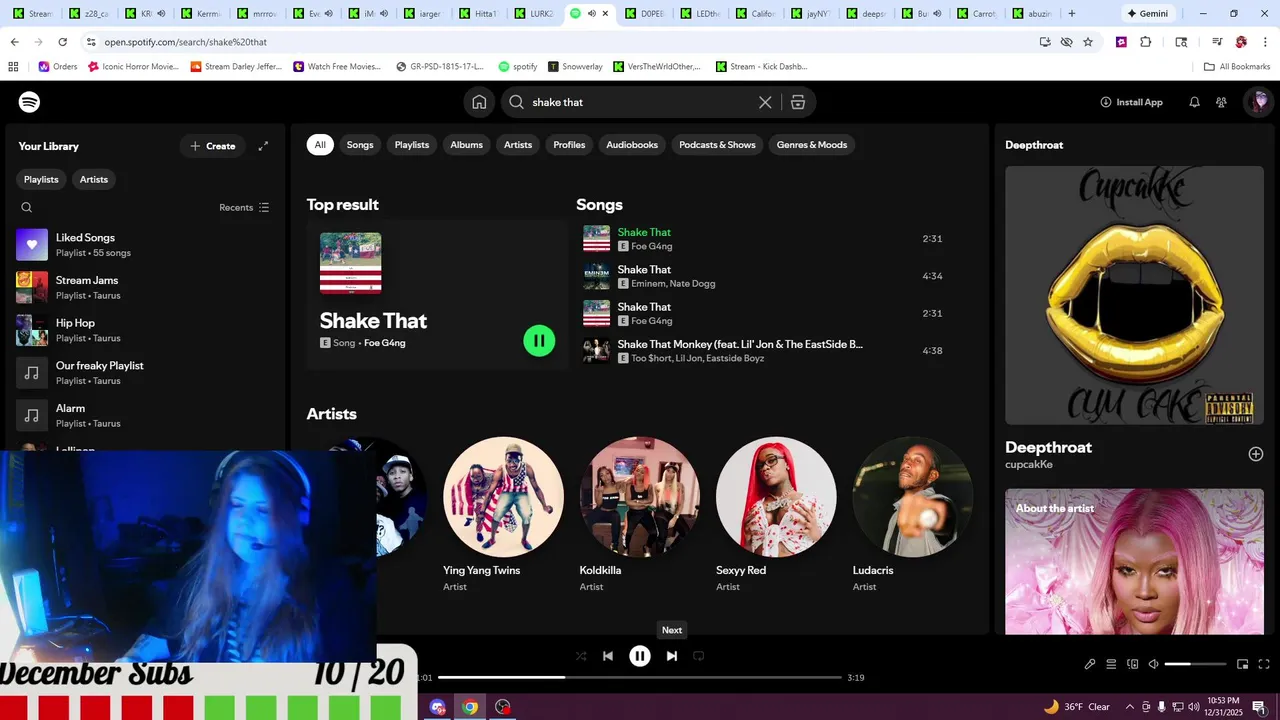1280x720 pixels.
Task: Click the Spotify logo
Action: pos(29,102)
